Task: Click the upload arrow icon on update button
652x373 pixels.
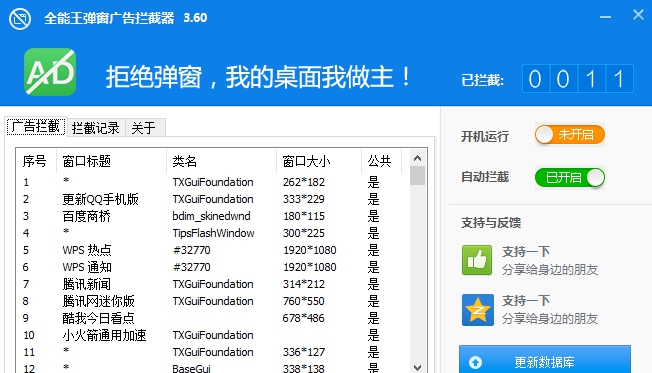Action: tap(475, 363)
